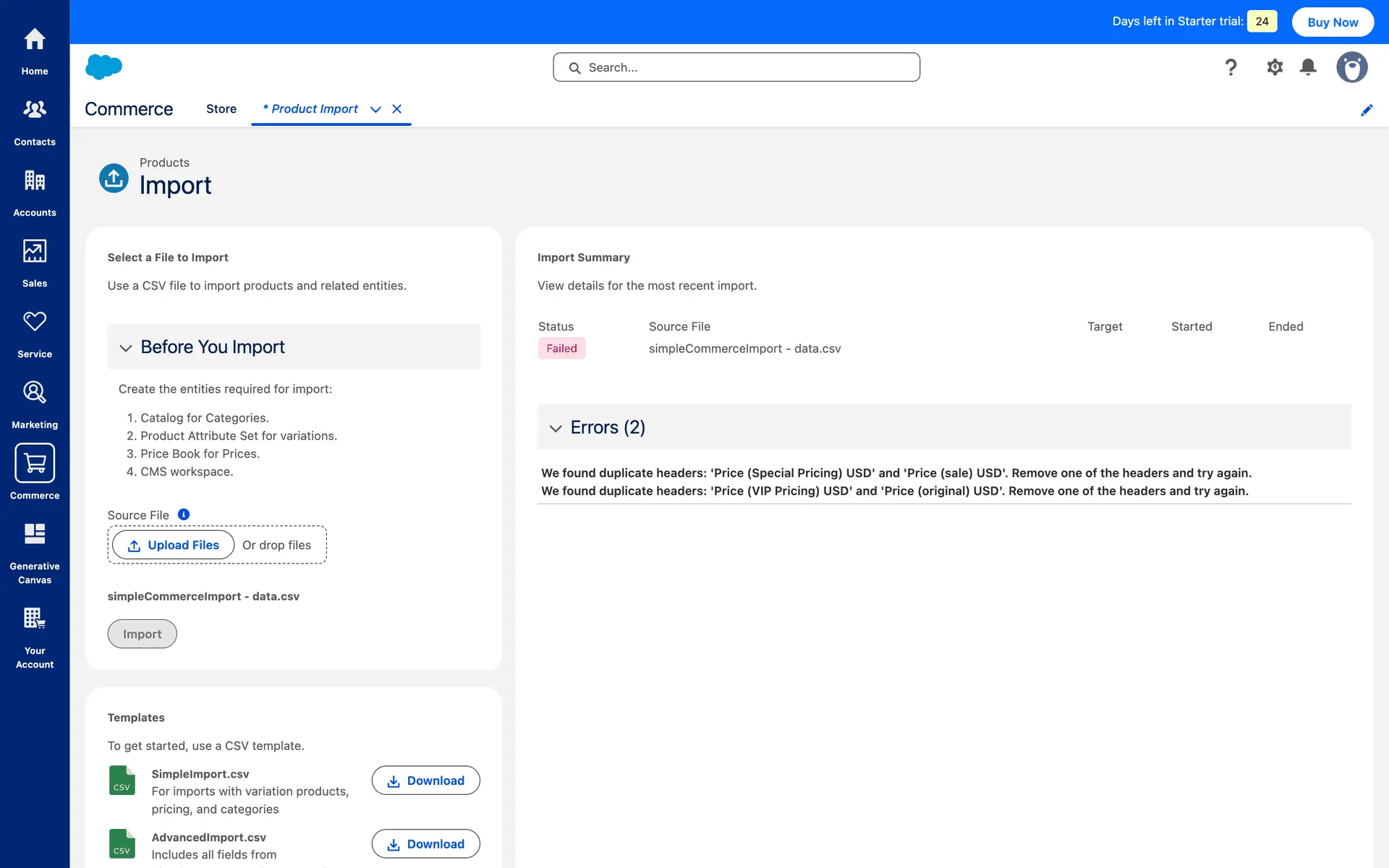Open the Marketing sidebar icon

pos(35,392)
